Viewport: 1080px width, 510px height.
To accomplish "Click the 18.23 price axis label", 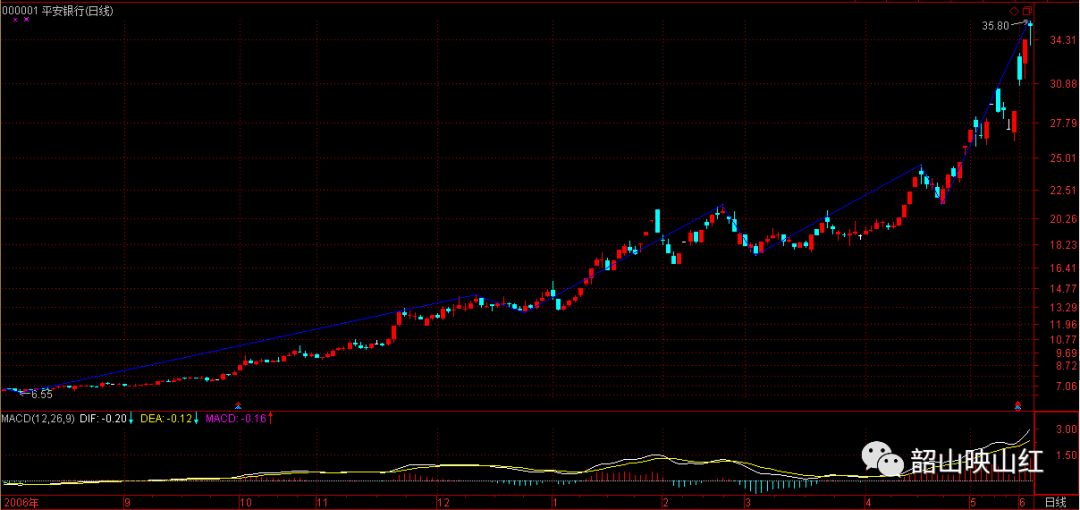I will [1062, 245].
